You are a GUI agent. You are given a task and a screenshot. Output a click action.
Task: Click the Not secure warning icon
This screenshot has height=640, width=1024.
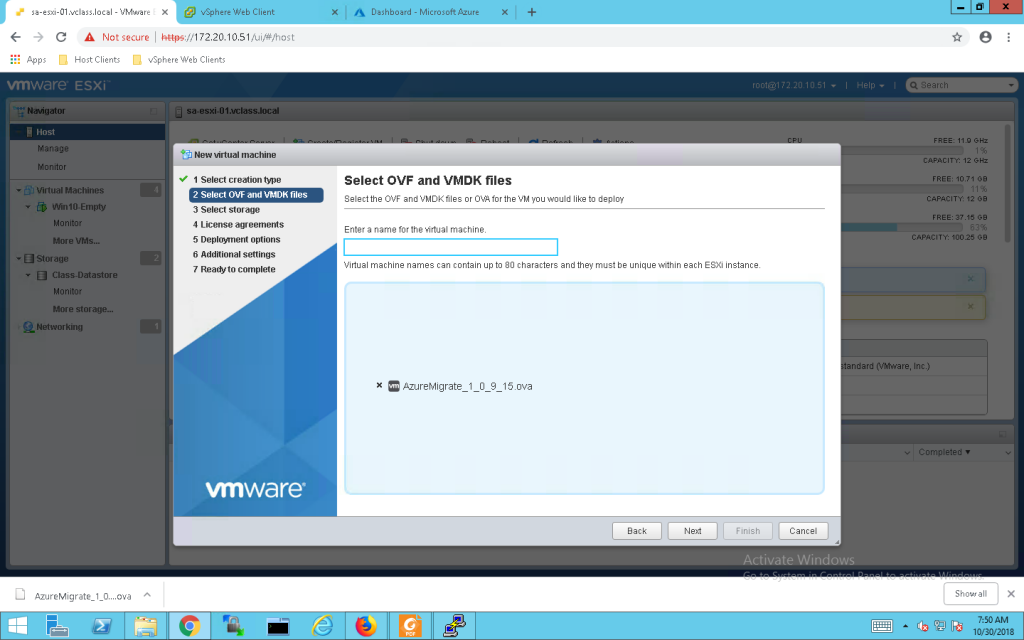tap(89, 37)
